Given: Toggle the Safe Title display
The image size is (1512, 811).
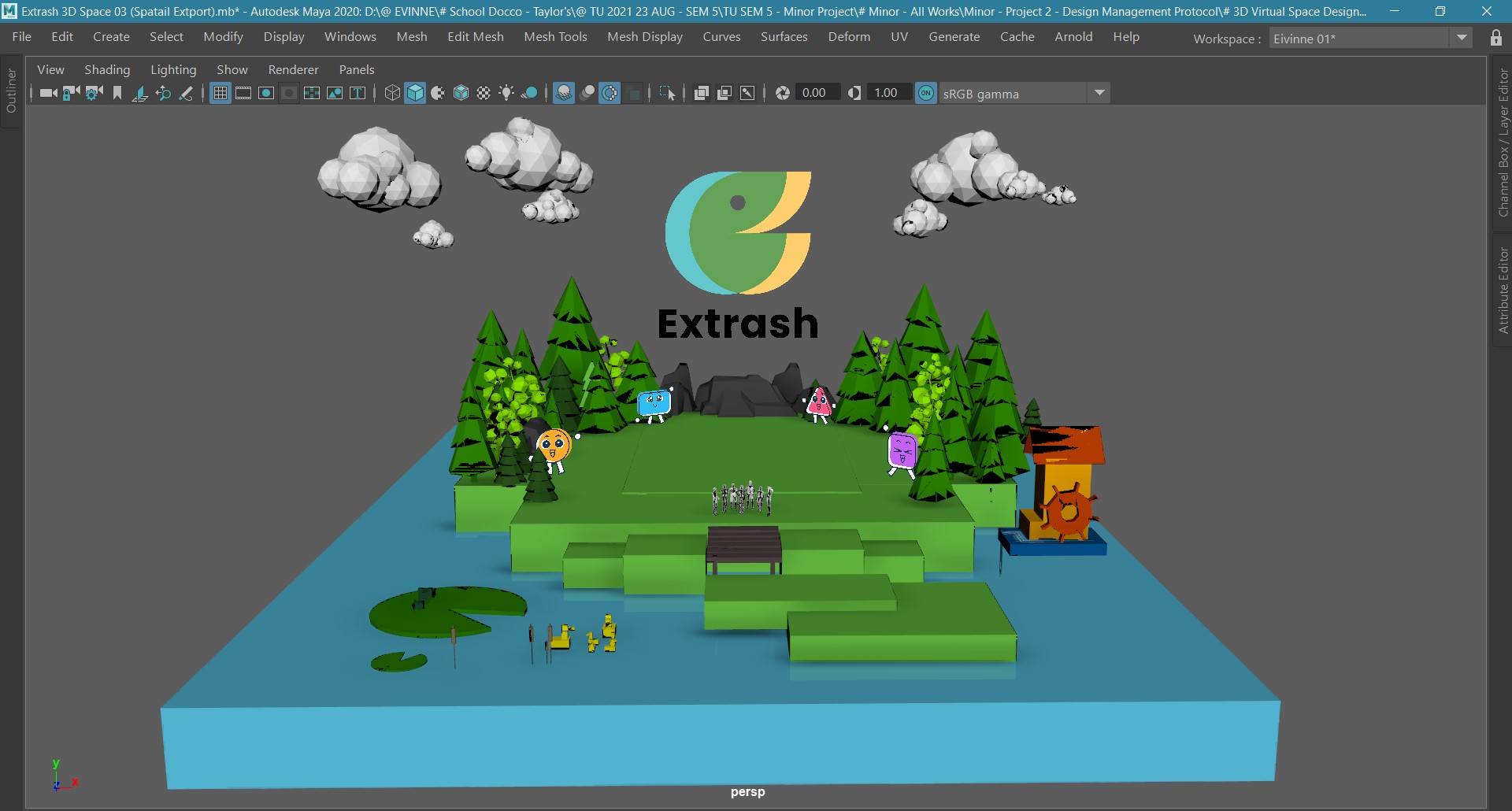Looking at the screenshot, I should click(358, 93).
